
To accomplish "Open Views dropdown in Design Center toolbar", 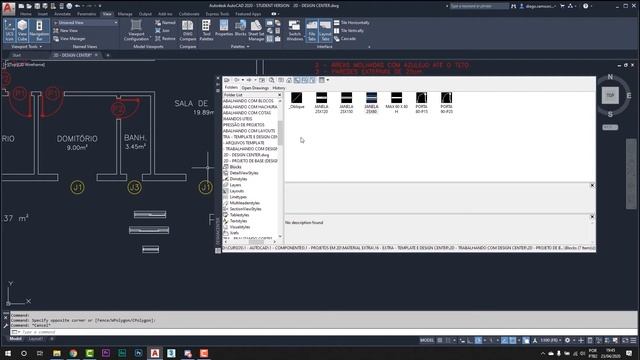I will [324, 80].
